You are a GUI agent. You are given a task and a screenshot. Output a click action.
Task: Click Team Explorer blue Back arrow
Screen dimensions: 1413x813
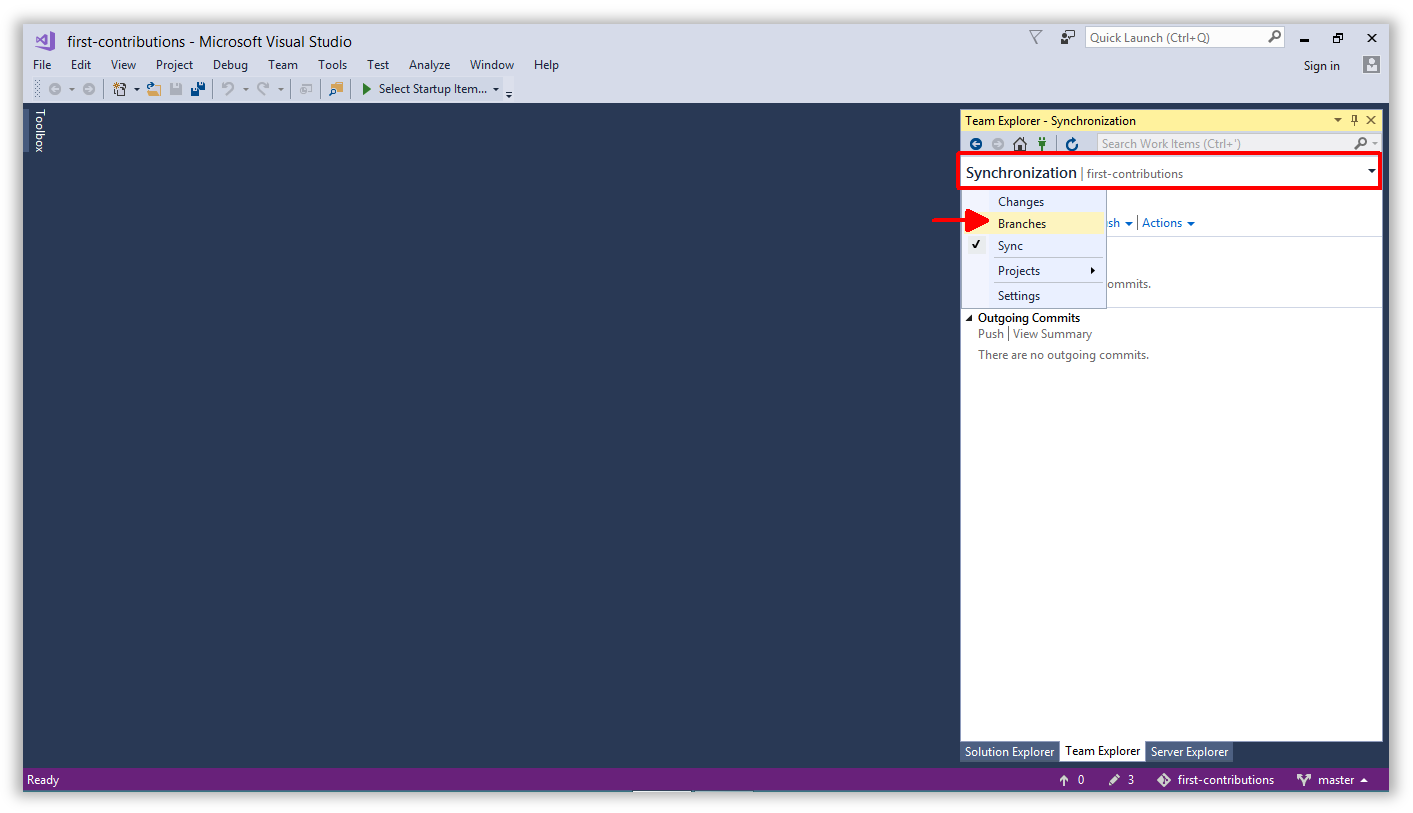tap(976, 144)
